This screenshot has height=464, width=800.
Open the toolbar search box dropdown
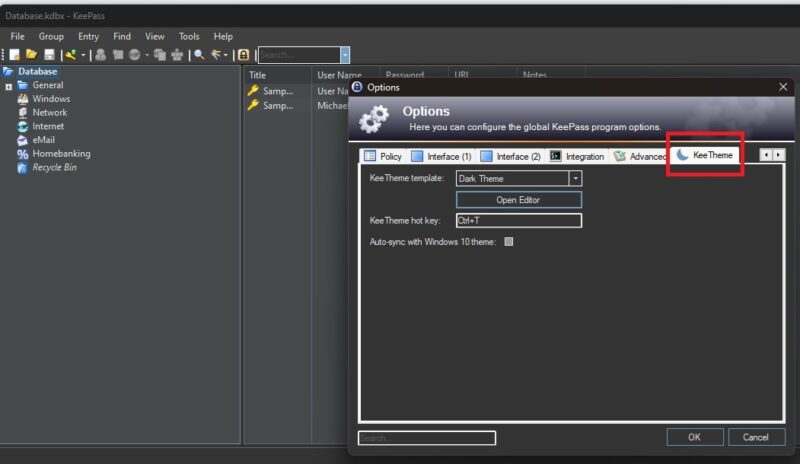click(345, 55)
